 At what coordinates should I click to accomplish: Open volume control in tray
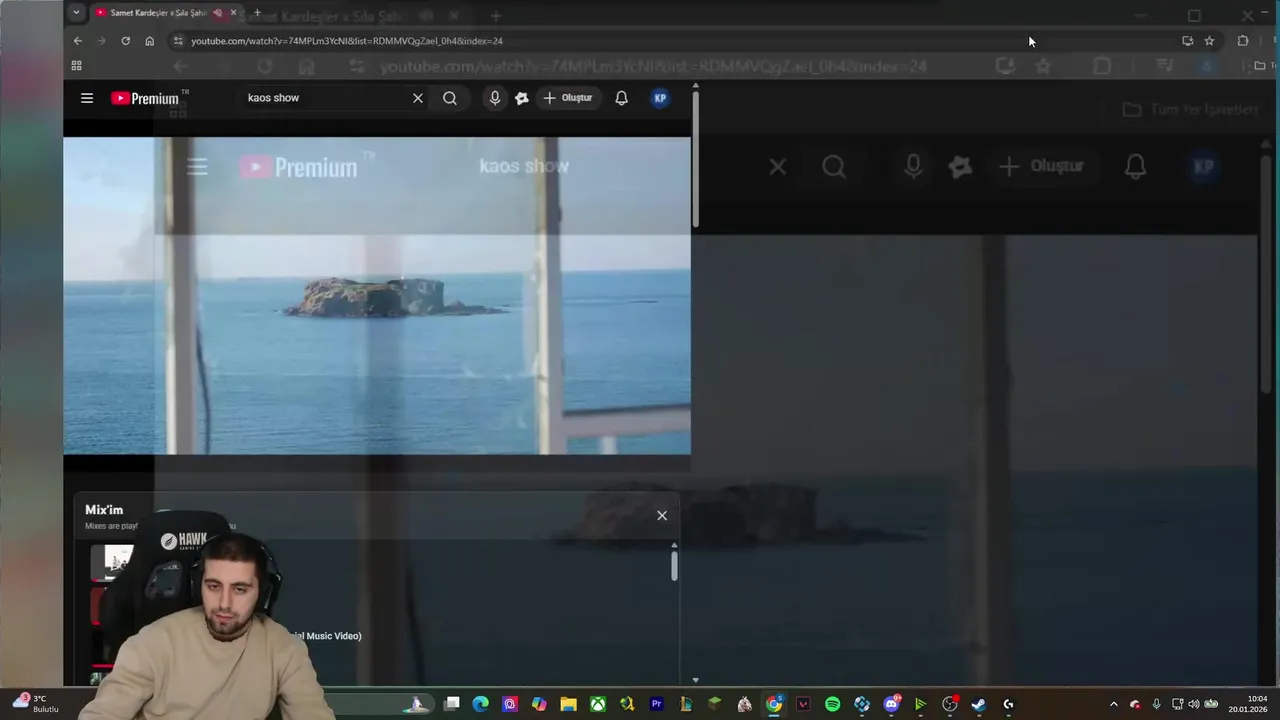coord(1193,704)
